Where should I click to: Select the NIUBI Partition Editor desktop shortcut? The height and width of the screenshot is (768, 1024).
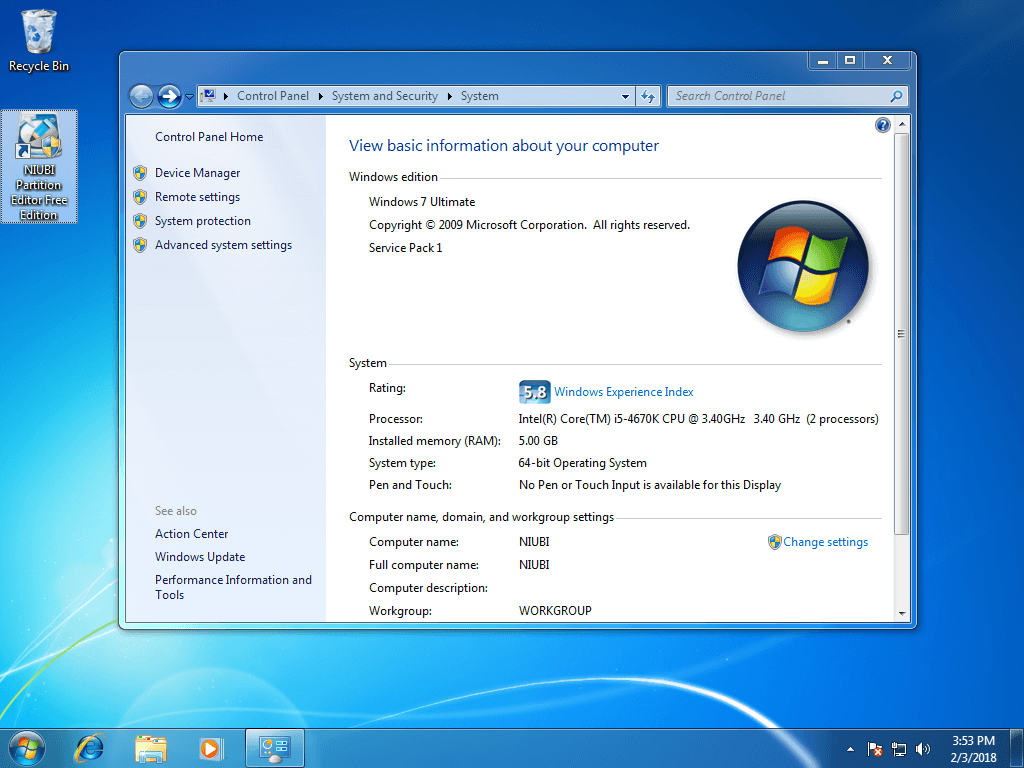[39, 167]
